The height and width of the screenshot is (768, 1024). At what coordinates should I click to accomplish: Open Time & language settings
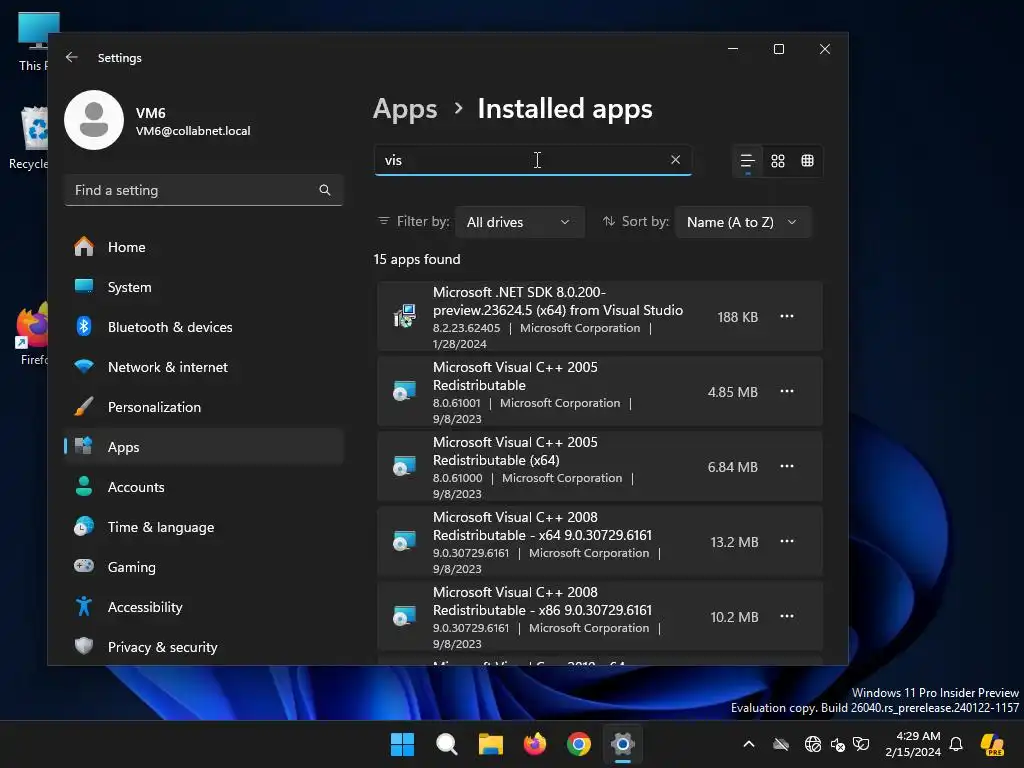point(204,527)
